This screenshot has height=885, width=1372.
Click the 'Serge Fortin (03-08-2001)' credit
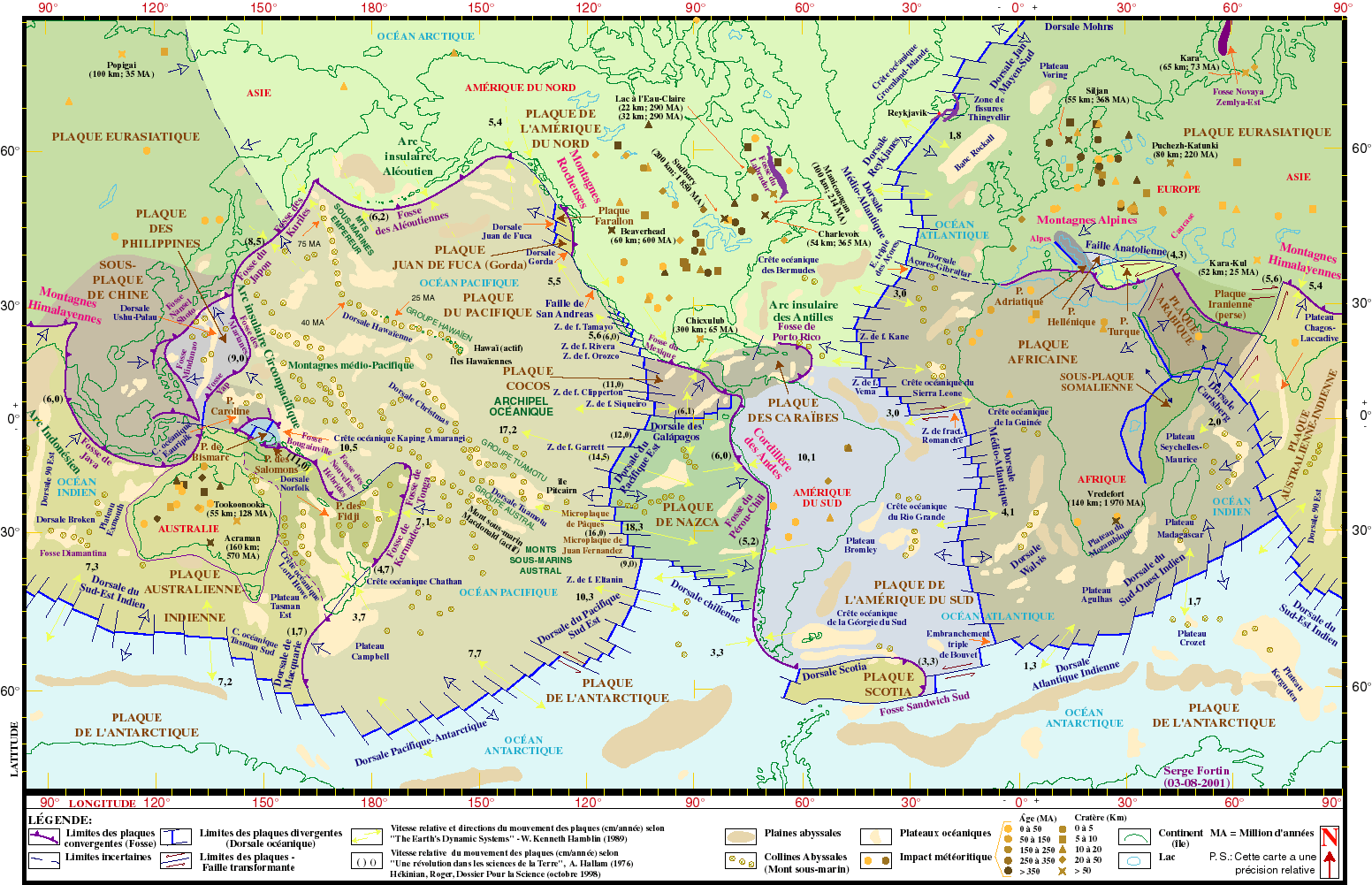pyautogui.click(x=1196, y=776)
